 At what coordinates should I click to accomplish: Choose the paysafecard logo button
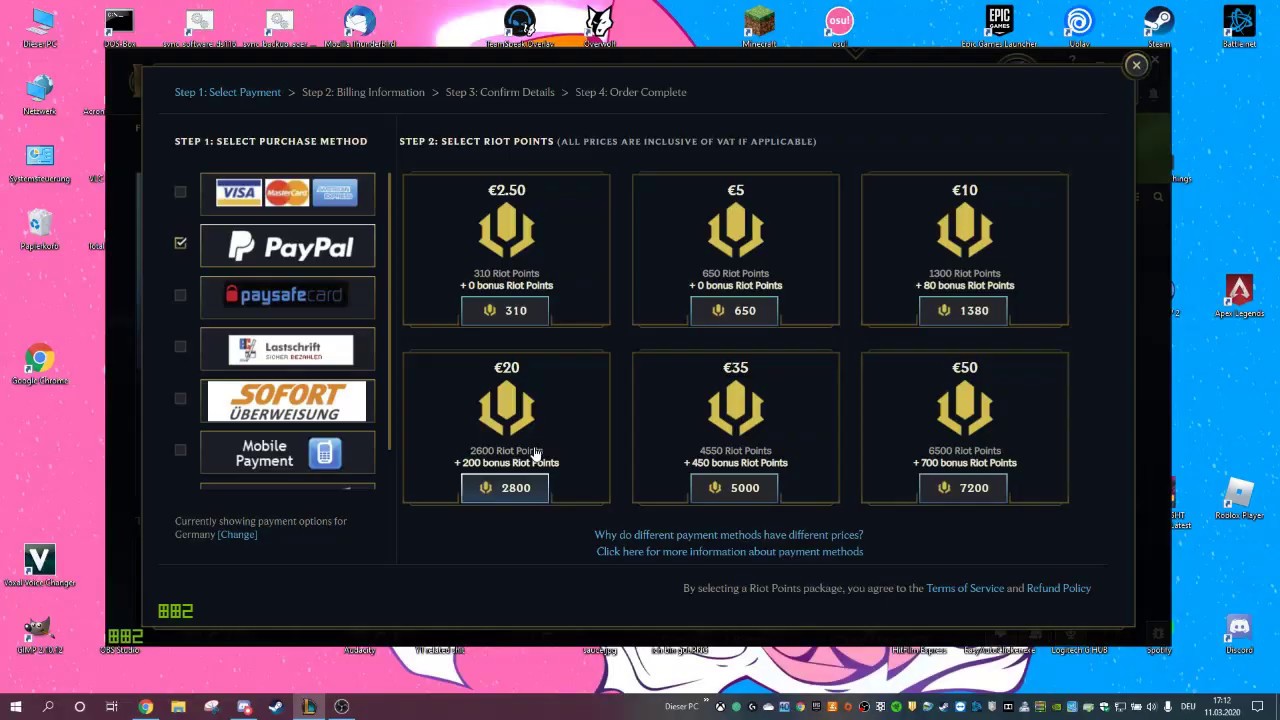(x=287, y=296)
